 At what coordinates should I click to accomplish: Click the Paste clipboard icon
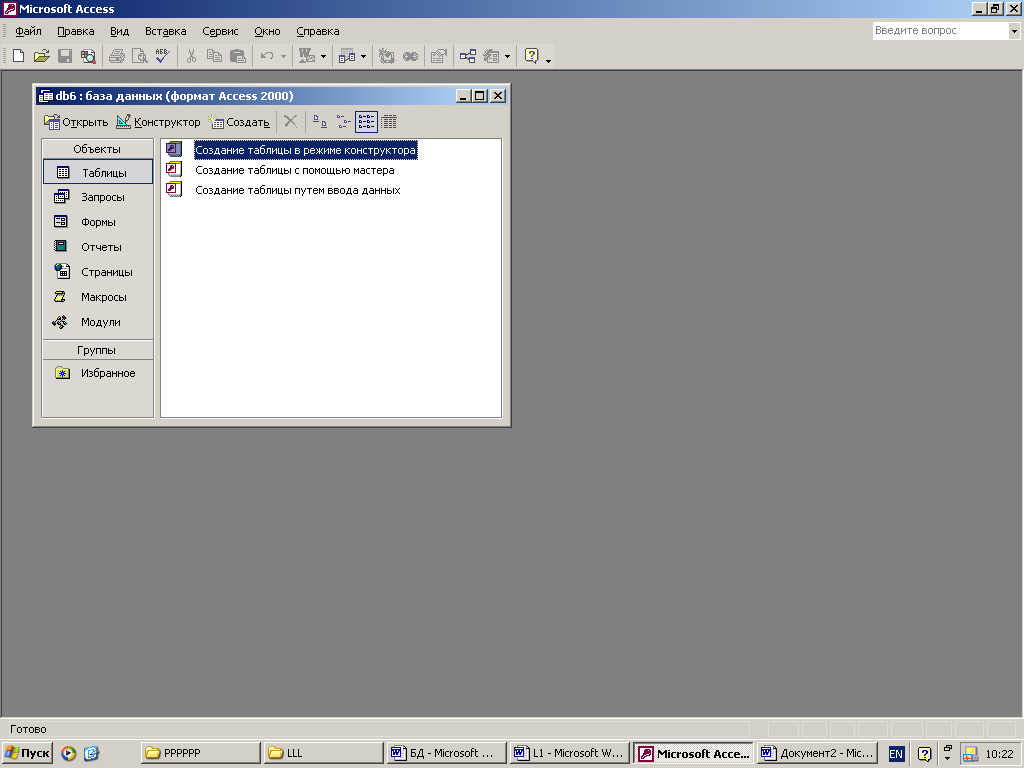(238, 56)
